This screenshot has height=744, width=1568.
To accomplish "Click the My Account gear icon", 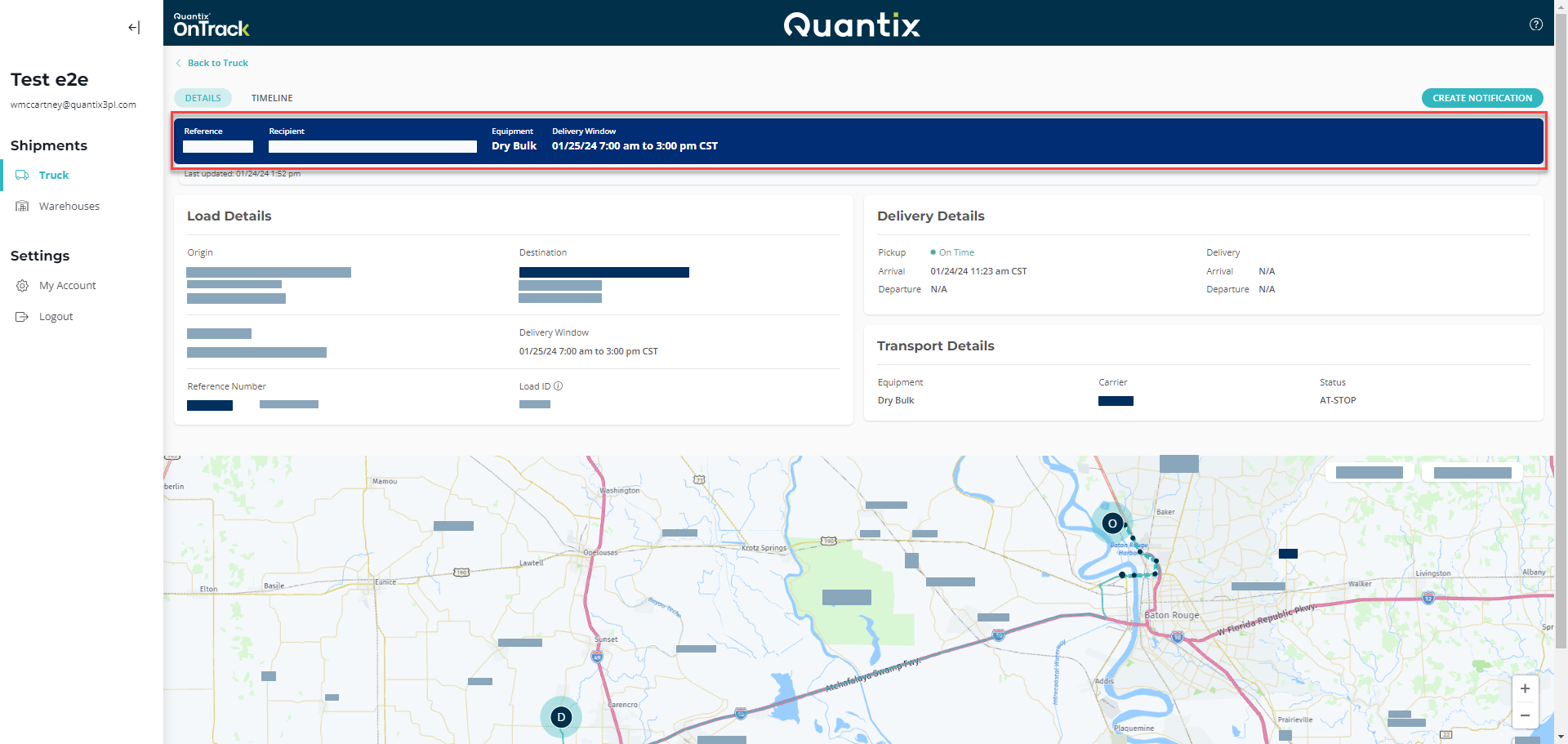I will pos(22,286).
